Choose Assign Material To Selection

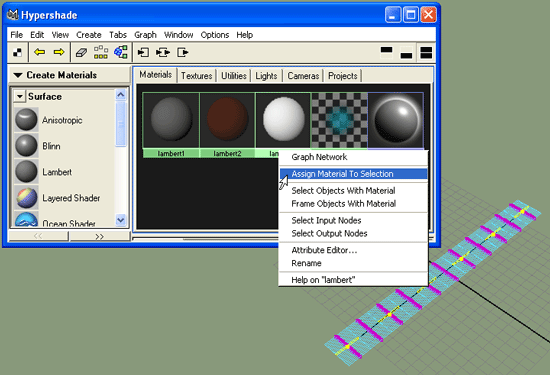[354, 174]
